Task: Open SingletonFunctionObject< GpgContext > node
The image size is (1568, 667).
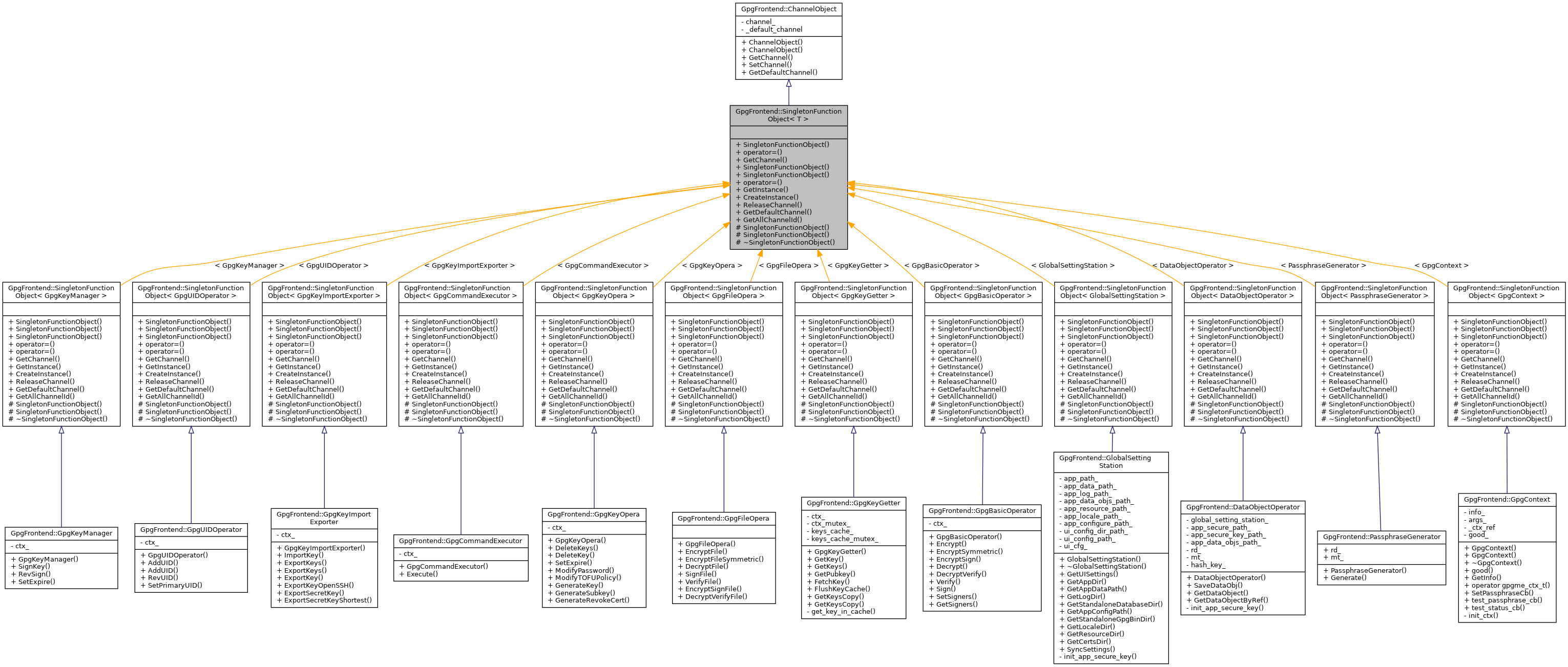Action: click(x=1507, y=354)
